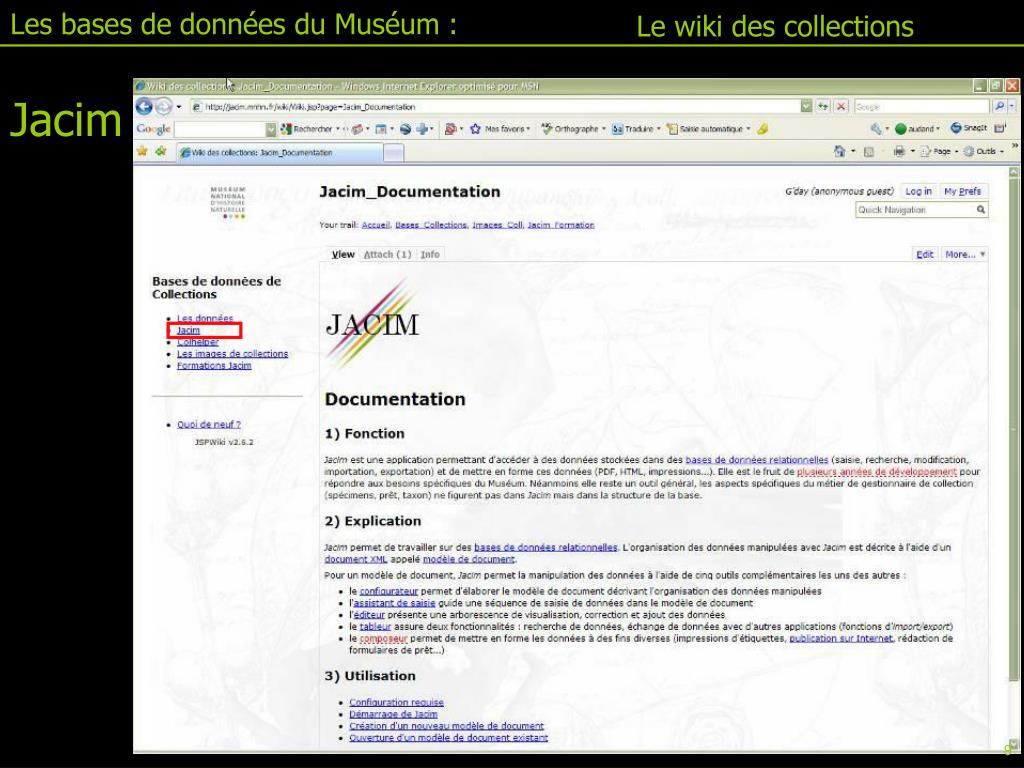Image resolution: width=1024 pixels, height=768 pixels.
Task: Click the Feeds icon in the command bar
Action: (869, 152)
